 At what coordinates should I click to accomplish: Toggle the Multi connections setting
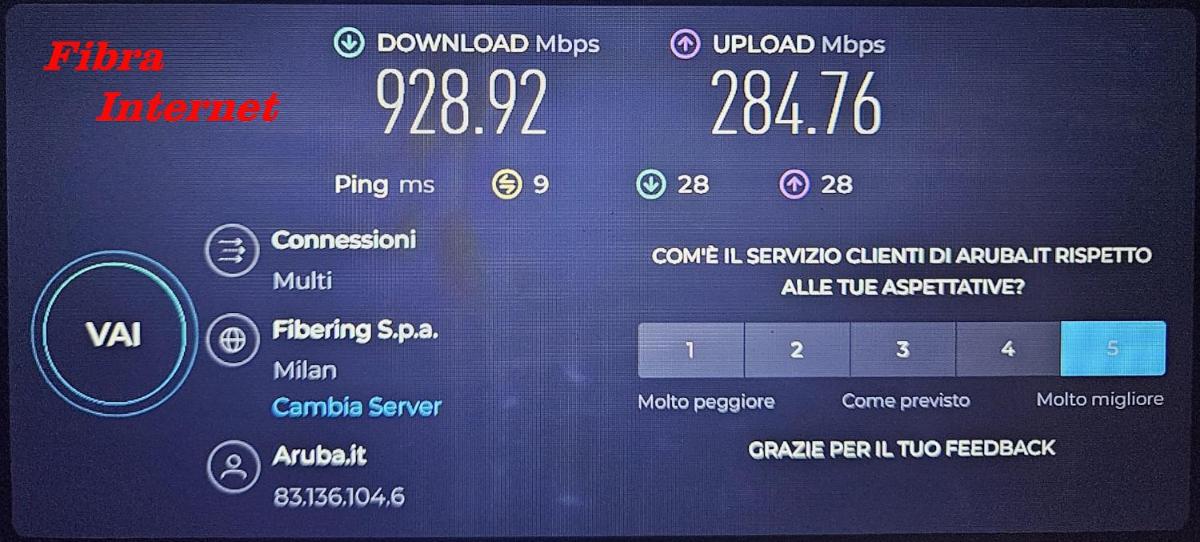click(x=302, y=281)
